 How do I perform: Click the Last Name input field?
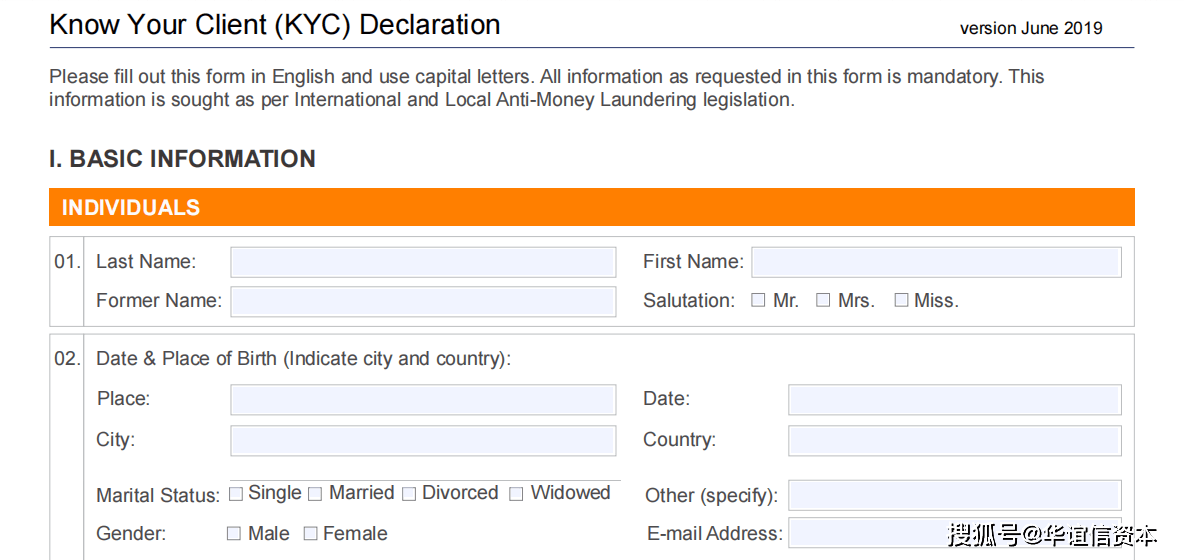point(423,262)
